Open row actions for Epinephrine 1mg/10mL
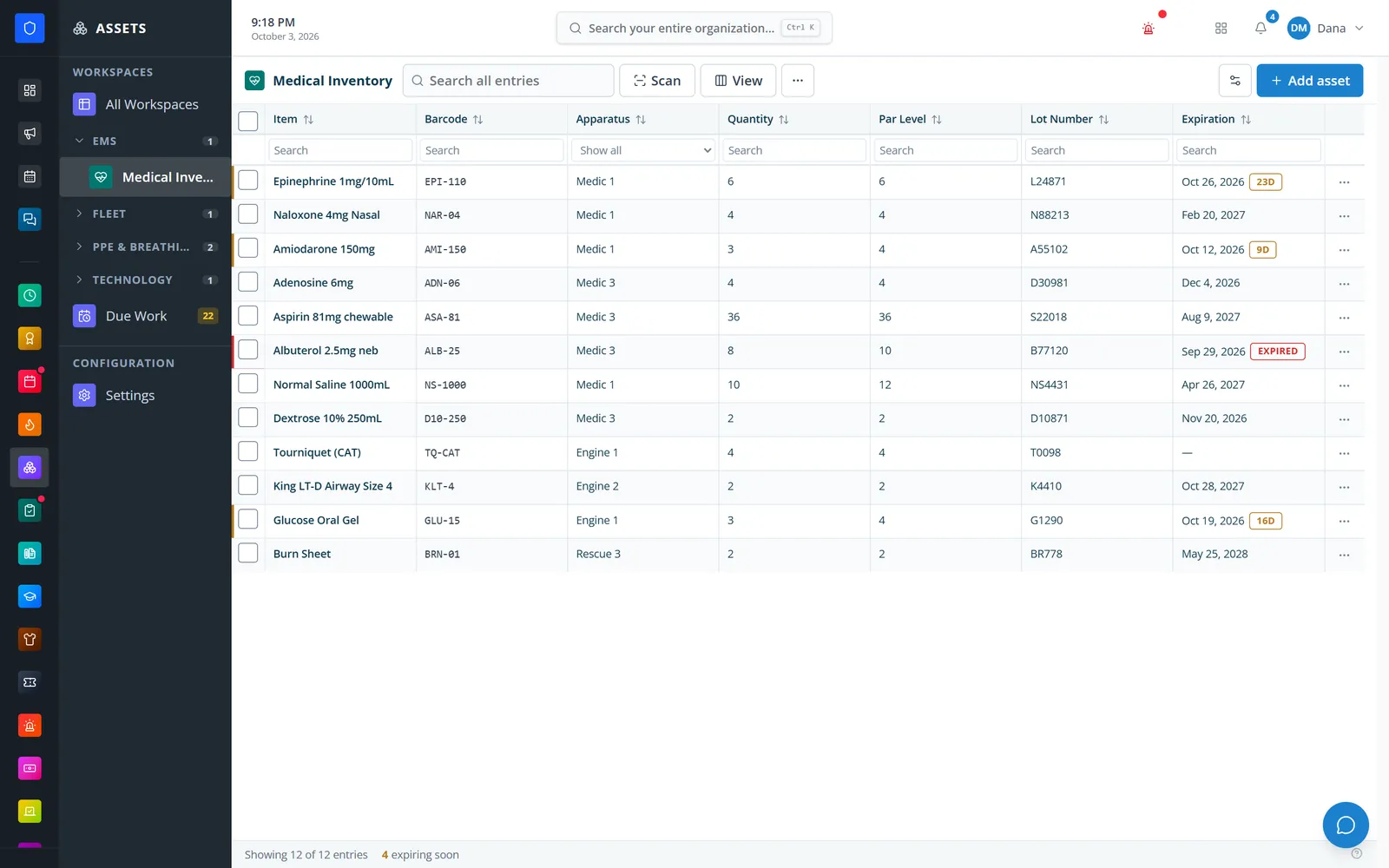Screen dimensions: 1389x868 [x=1344, y=182]
